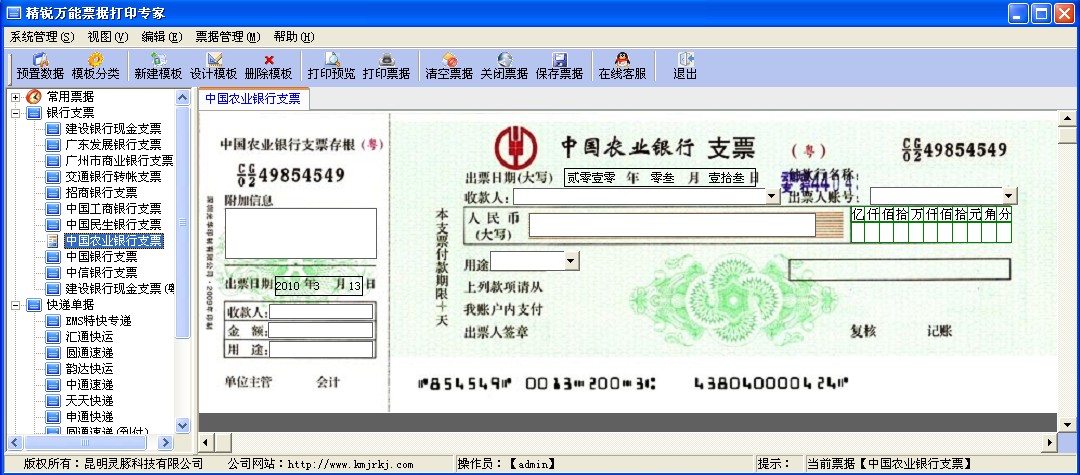Screen dimensions: 1080x475
Task: Open 帮助 menu
Action: 293,36
